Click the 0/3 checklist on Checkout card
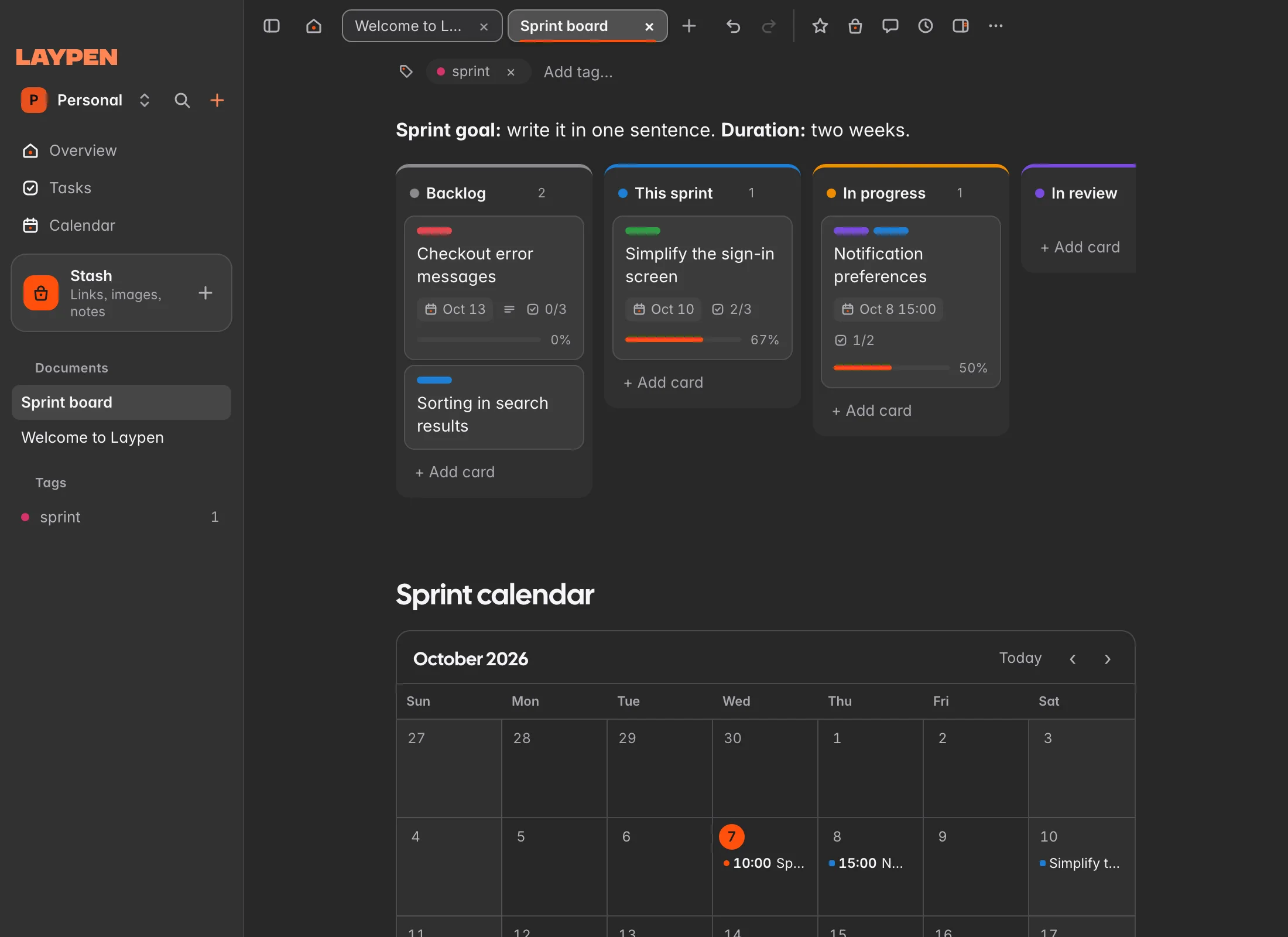 click(546, 309)
